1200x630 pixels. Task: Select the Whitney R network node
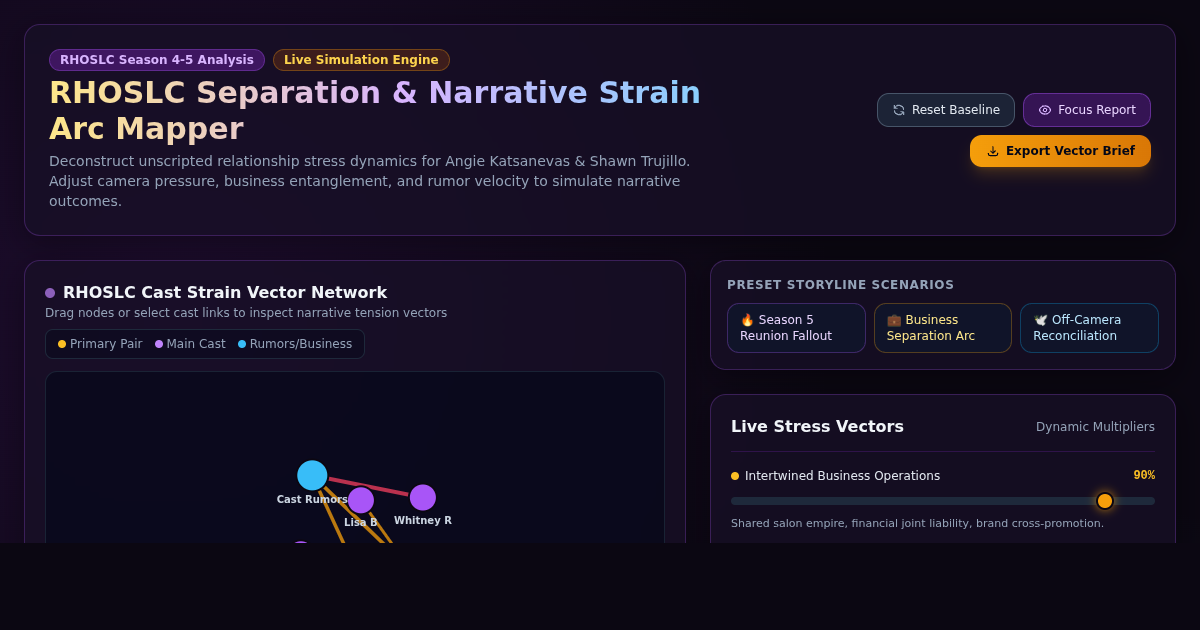coord(423,497)
